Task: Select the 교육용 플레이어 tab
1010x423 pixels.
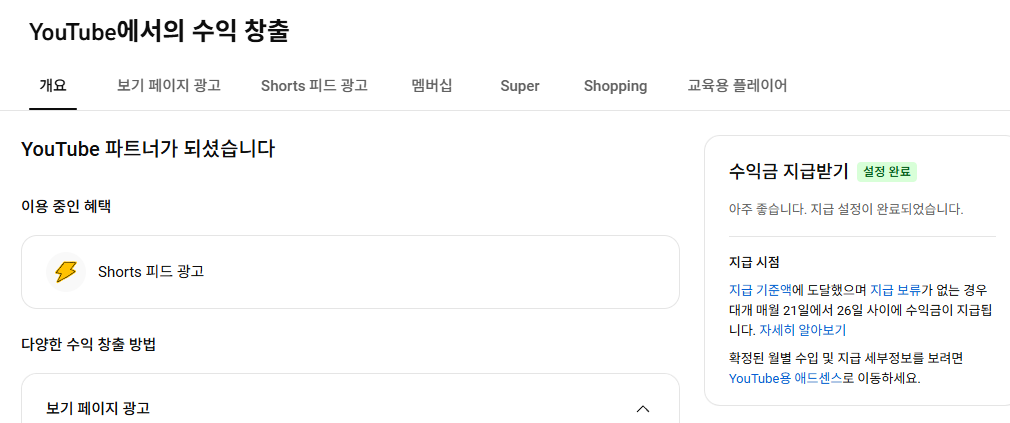Action: click(x=737, y=86)
